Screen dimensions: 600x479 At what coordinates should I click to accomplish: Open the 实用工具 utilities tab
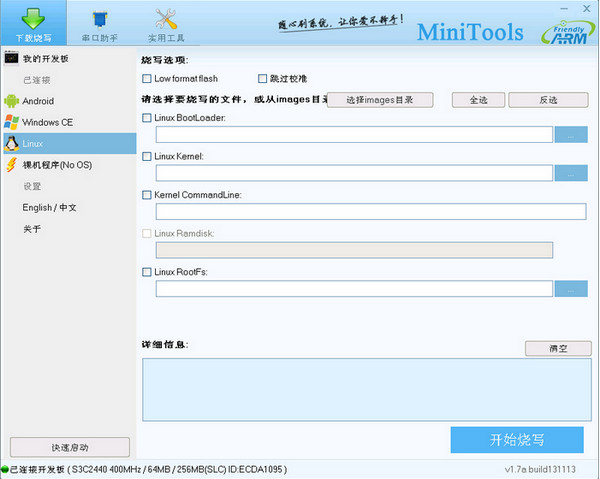click(166, 23)
